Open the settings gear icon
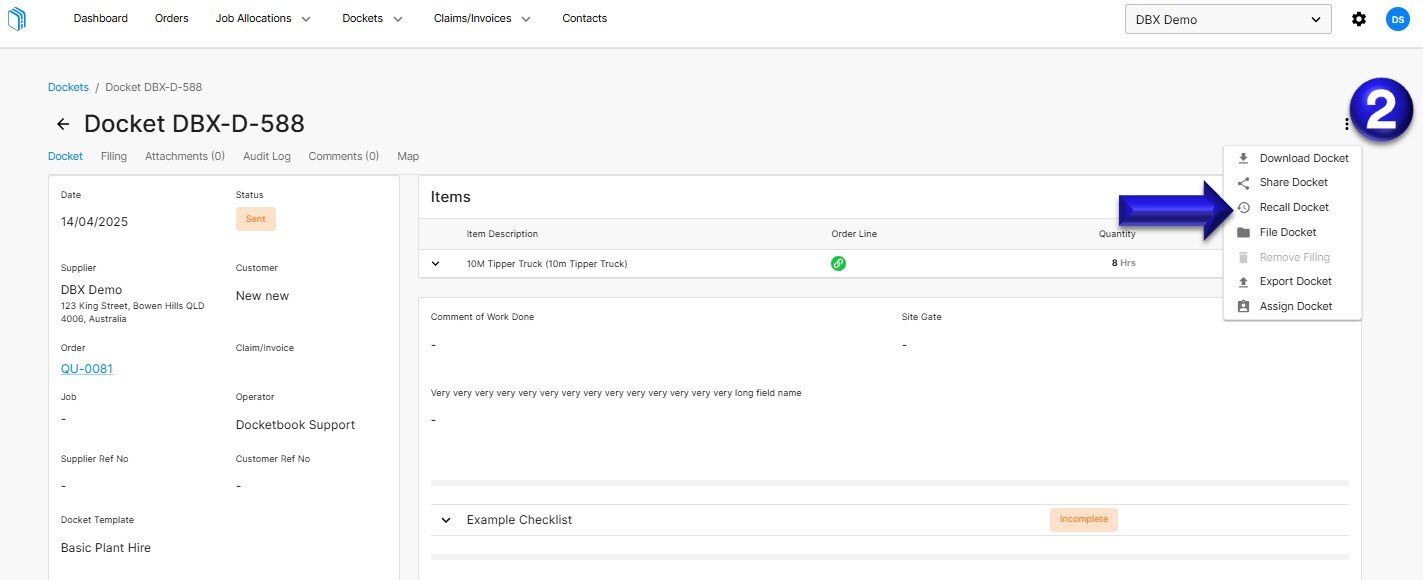Image resolution: width=1423 pixels, height=580 pixels. coord(1359,19)
